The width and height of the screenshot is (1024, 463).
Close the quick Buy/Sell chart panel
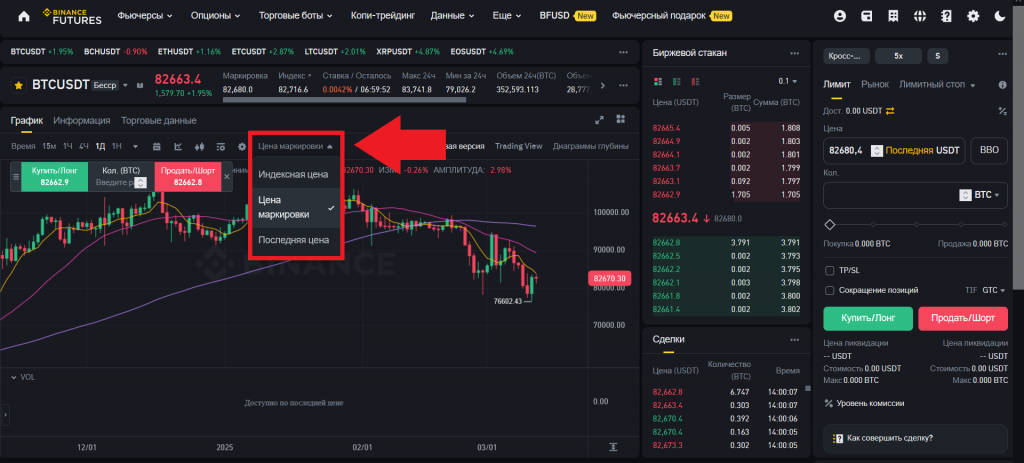pos(227,176)
